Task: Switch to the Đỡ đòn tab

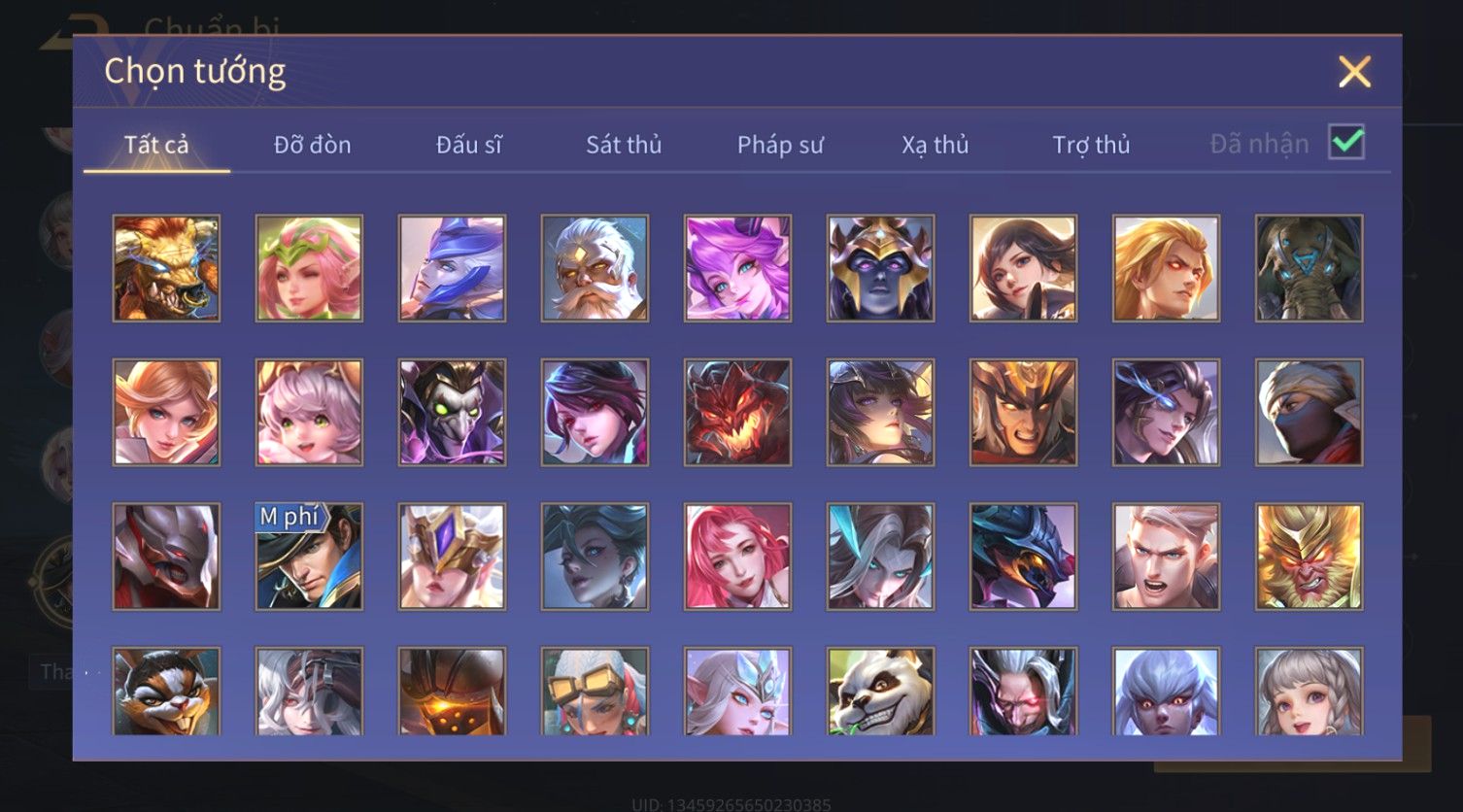Action: (312, 145)
